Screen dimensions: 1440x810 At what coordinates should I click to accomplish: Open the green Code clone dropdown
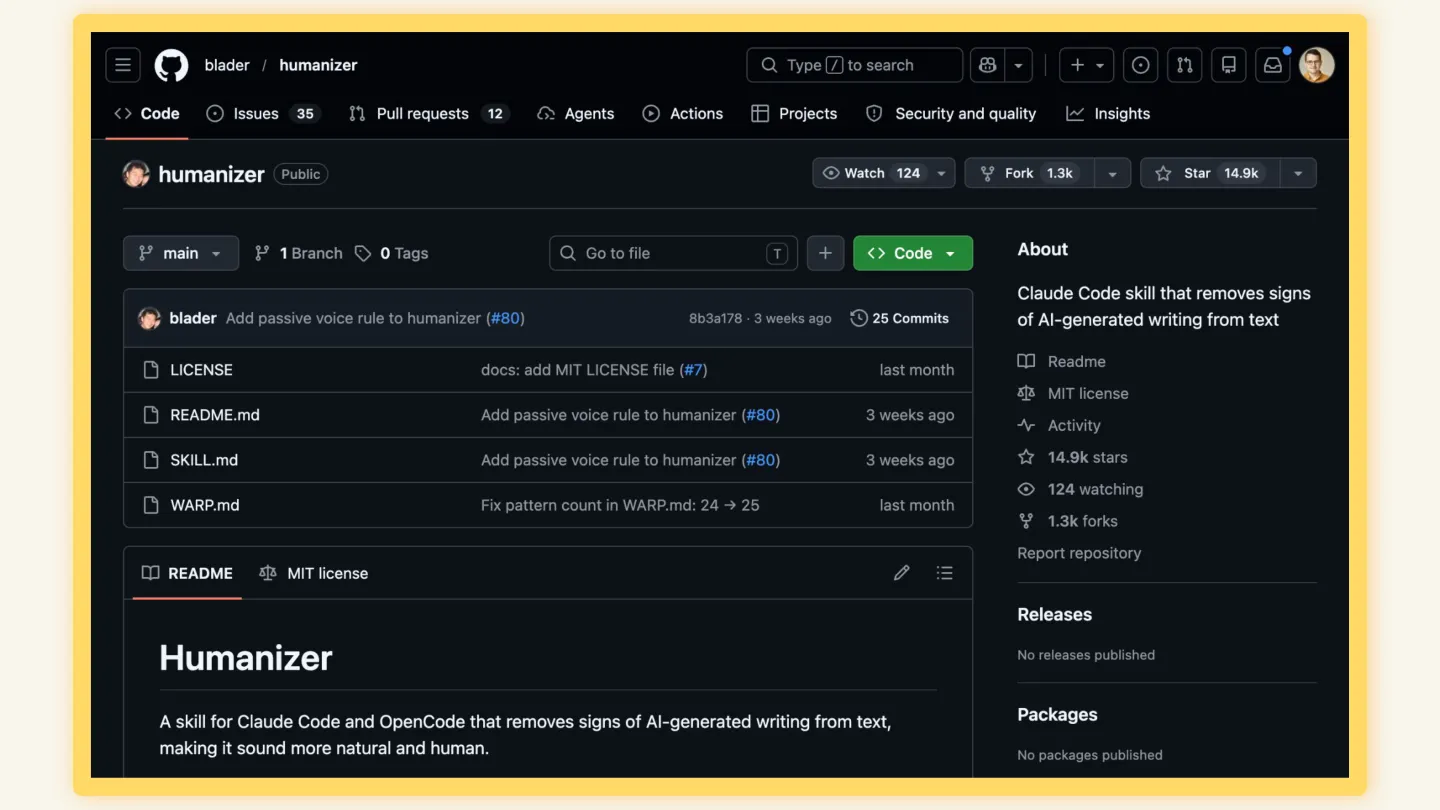(913, 253)
